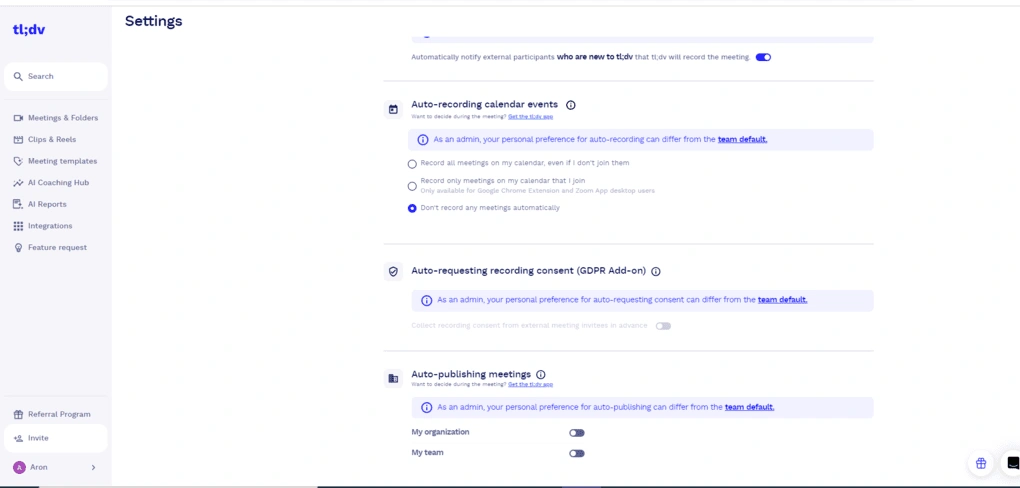Screen dimensions: 1020x488
Task: Click the AI Reports document icon
Action: point(18,204)
